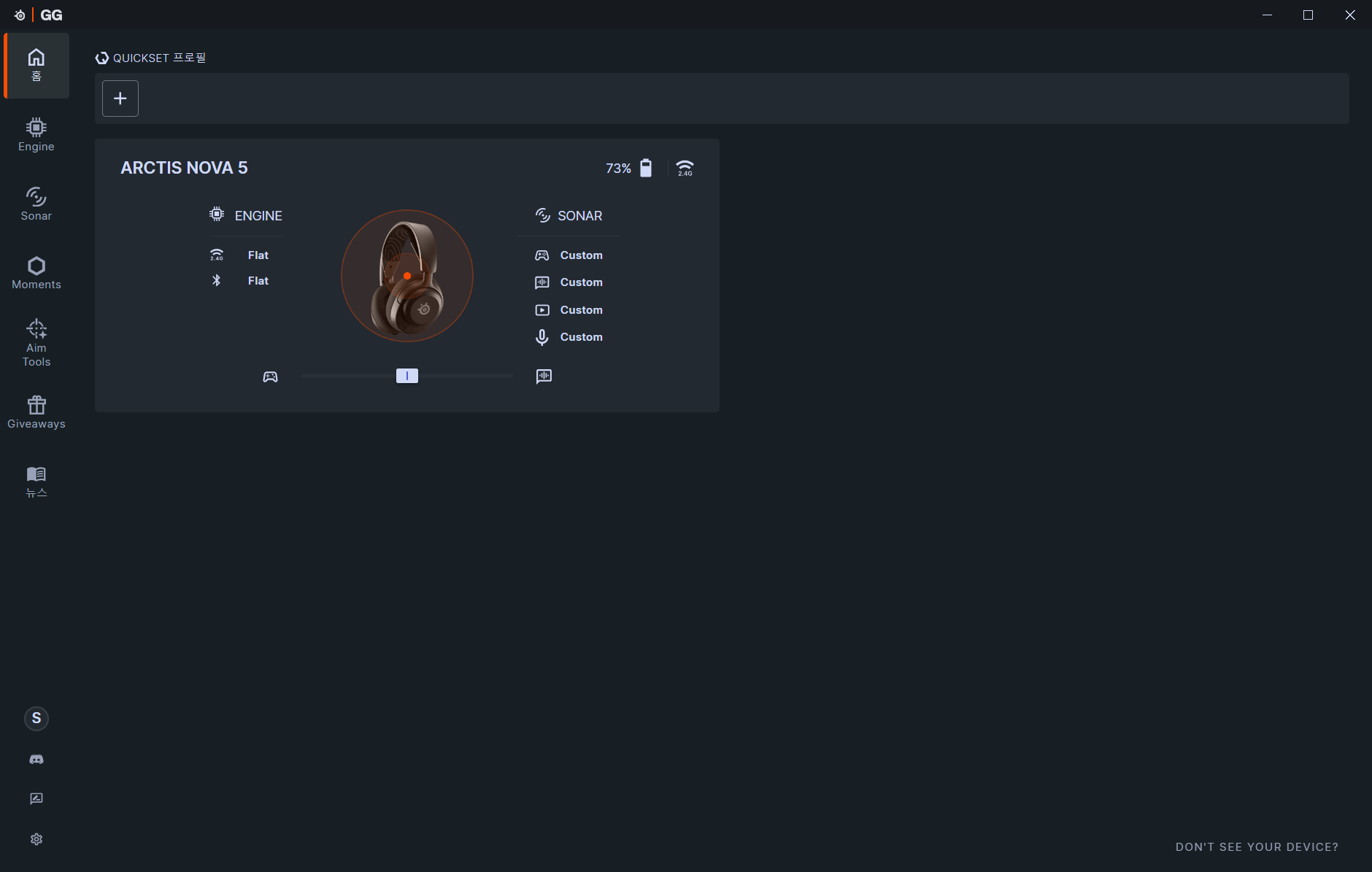Open Moments from the sidebar
1372x872 pixels.
(36, 273)
